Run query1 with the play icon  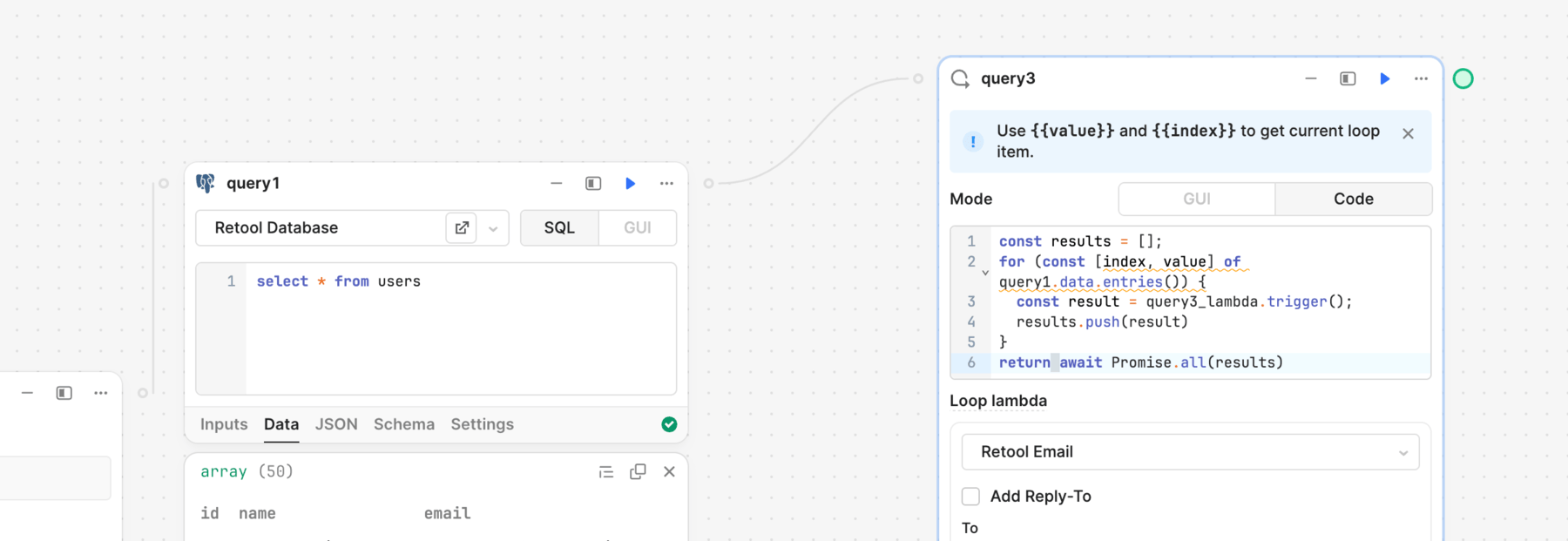630,183
